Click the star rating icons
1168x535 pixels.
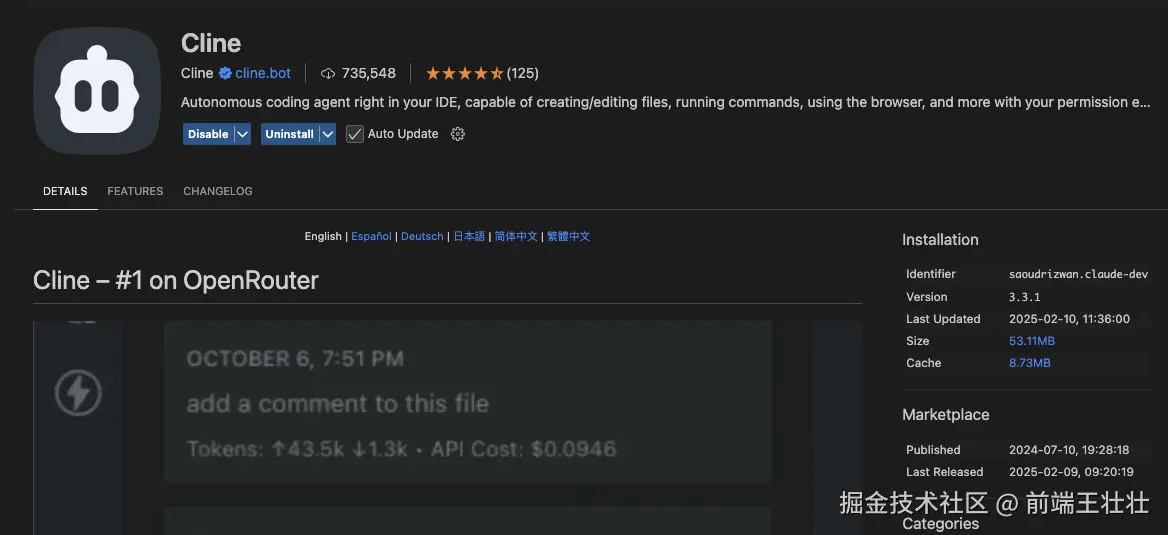coord(464,73)
